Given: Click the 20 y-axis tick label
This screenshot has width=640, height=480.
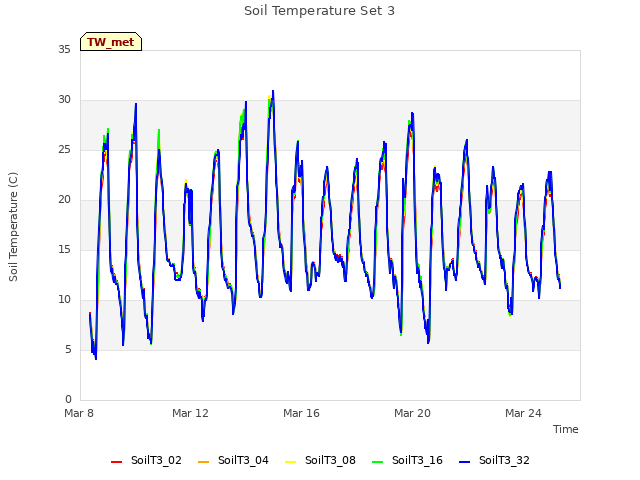Looking at the screenshot, I should click(64, 200).
